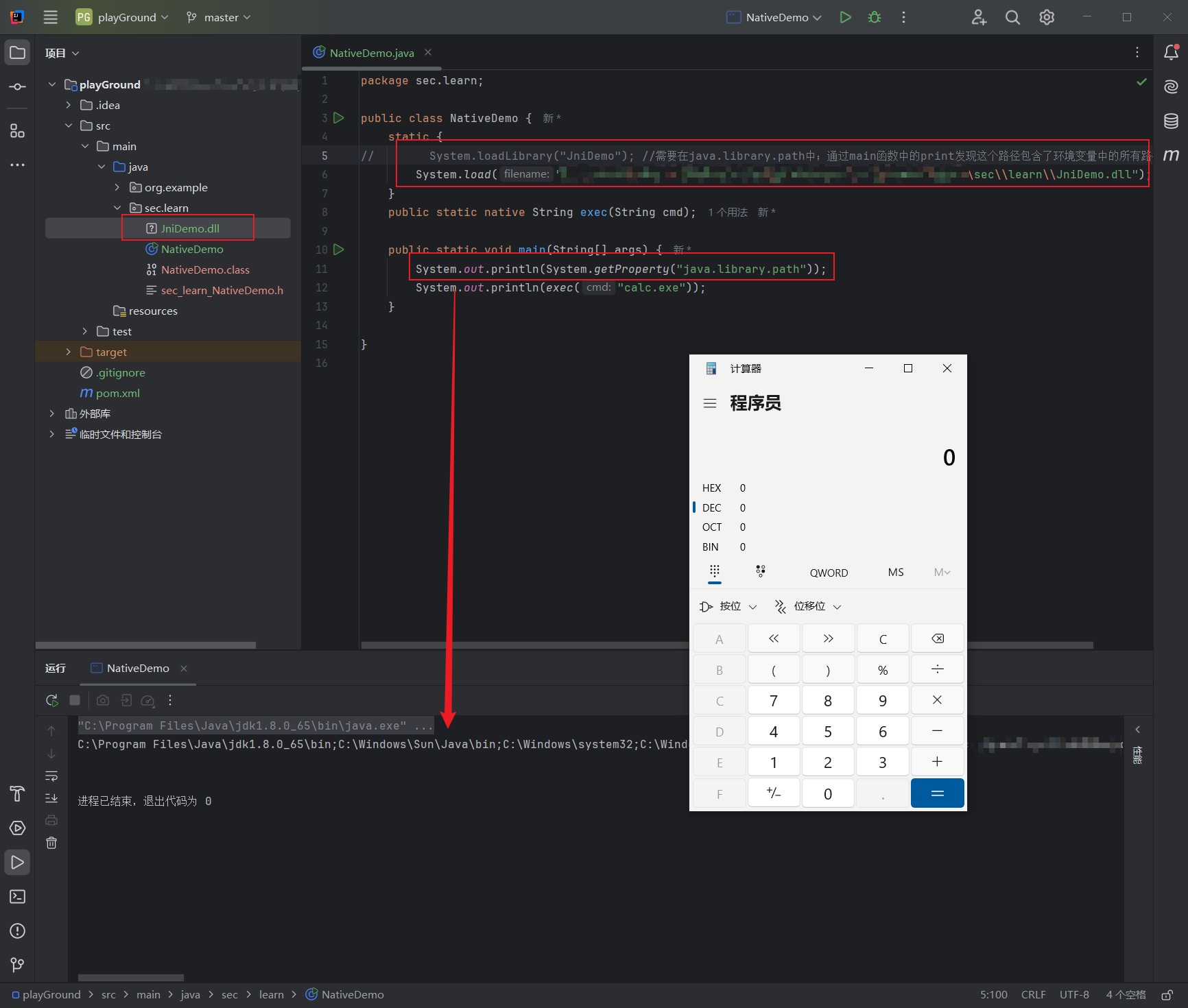Click the project tree horizontal scrollbar
Image resolution: width=1188 pixels, height=1008 pixels.
(x=145, y=645)
